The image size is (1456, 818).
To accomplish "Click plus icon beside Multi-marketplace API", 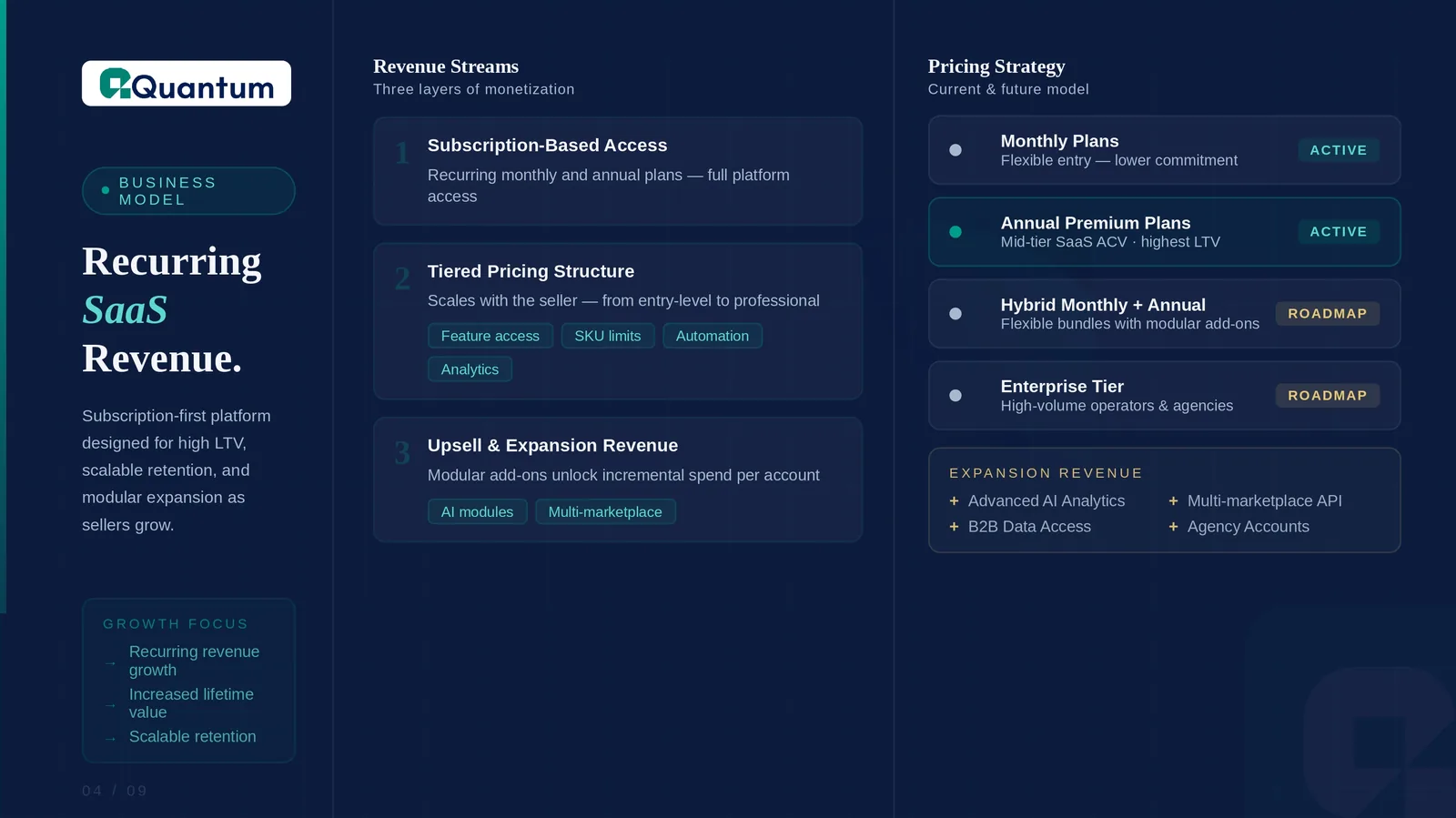I will coord(1173,501).
